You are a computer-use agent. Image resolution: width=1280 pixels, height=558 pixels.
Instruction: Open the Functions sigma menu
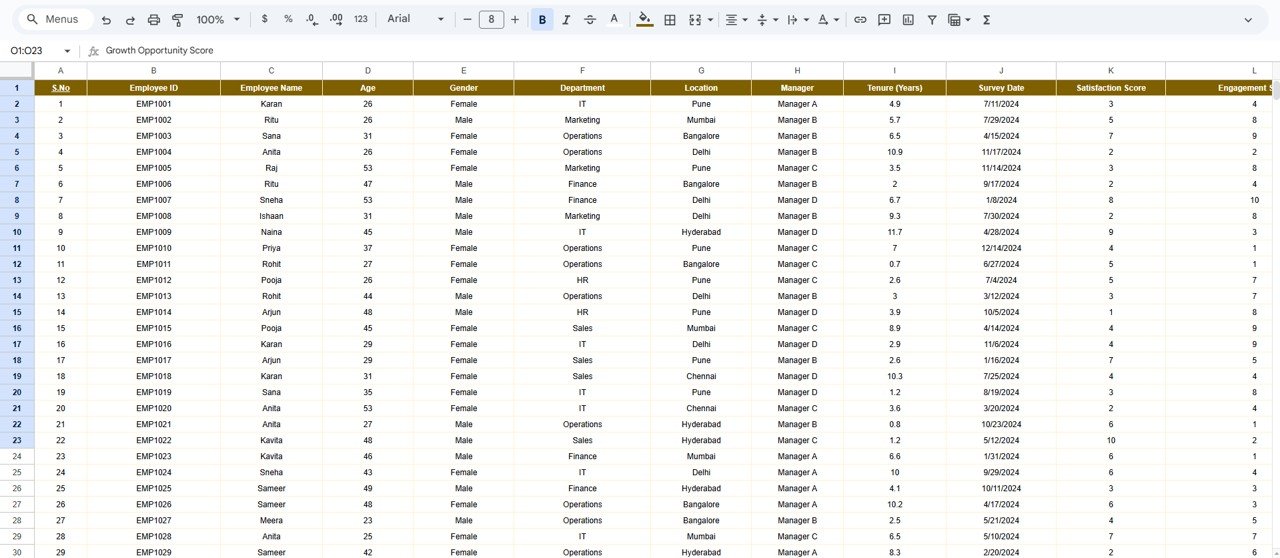(986, 19)
